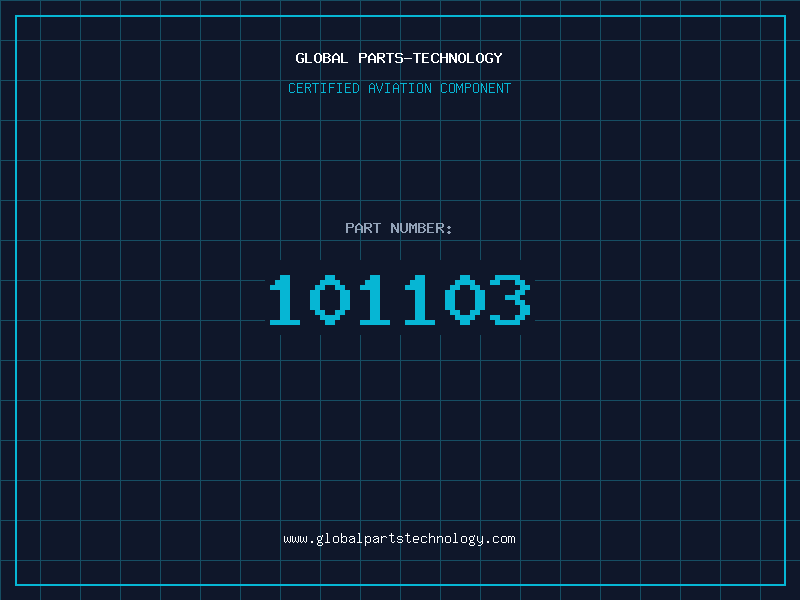Click the 'PART NUMBER:' label
Viewport: 800px width, 600px height.
coord(399,228)
